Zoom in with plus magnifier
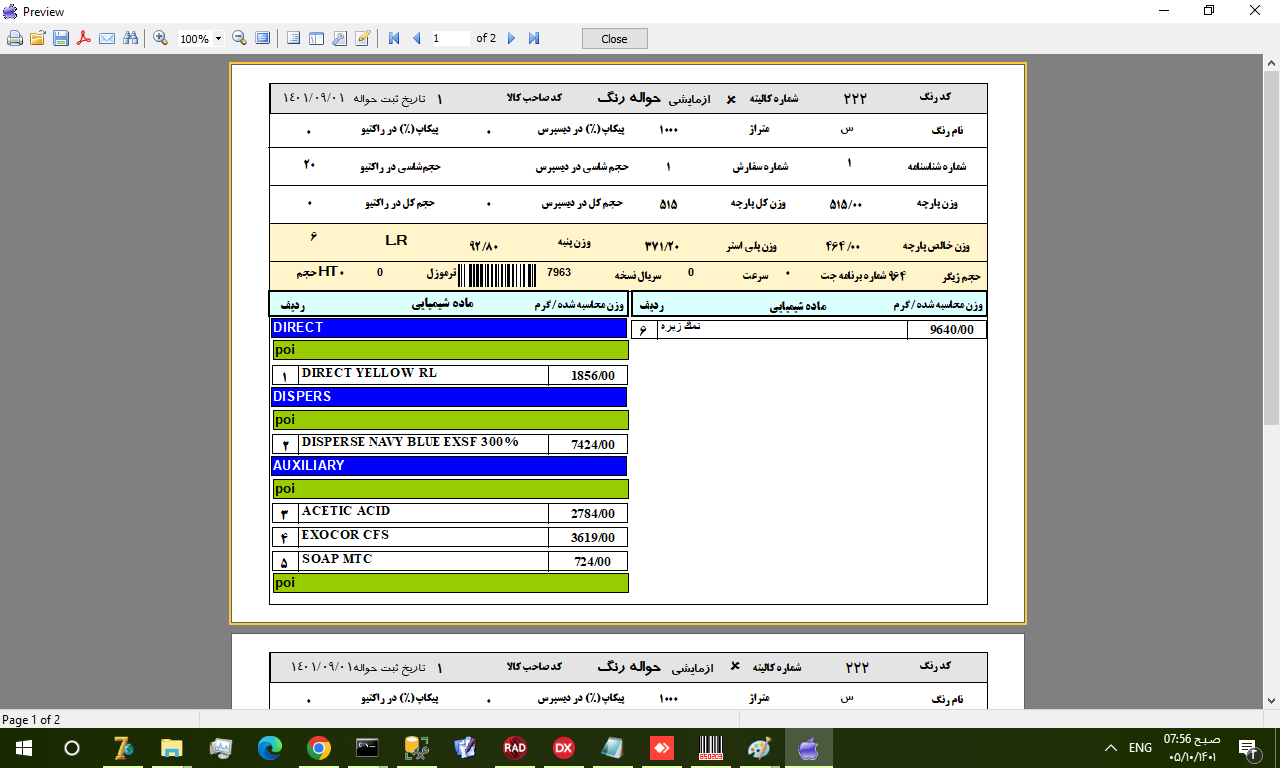The height and width of the screenshot is (768, 1282). [x=160, y=38]
